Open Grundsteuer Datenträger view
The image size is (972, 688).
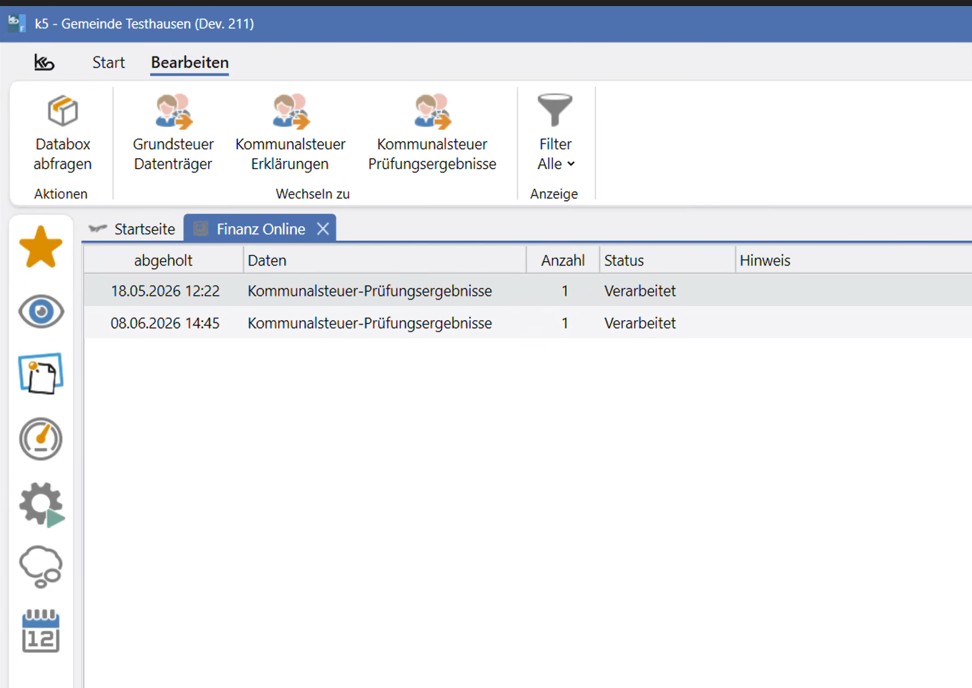[173, 132]
